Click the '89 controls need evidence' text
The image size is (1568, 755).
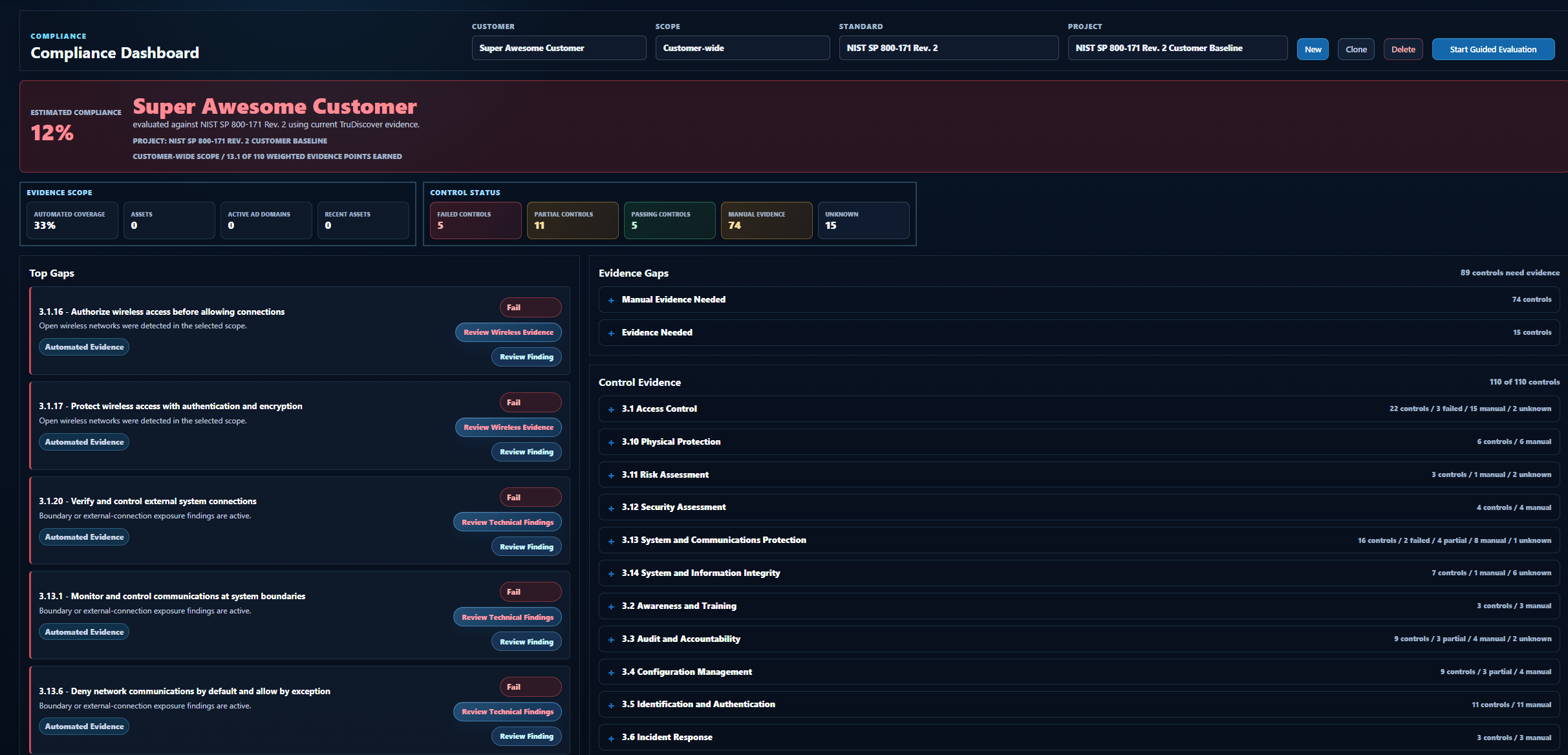click(x=1510, y=273)
